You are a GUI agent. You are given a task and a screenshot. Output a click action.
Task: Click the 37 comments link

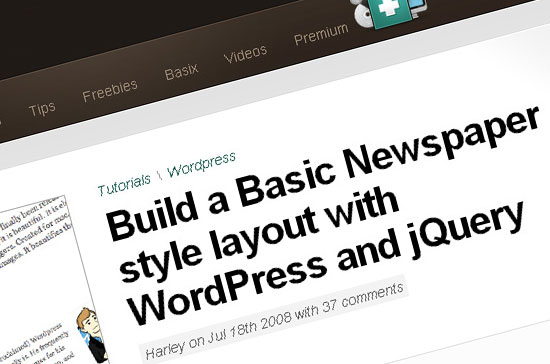click(362, 298)
